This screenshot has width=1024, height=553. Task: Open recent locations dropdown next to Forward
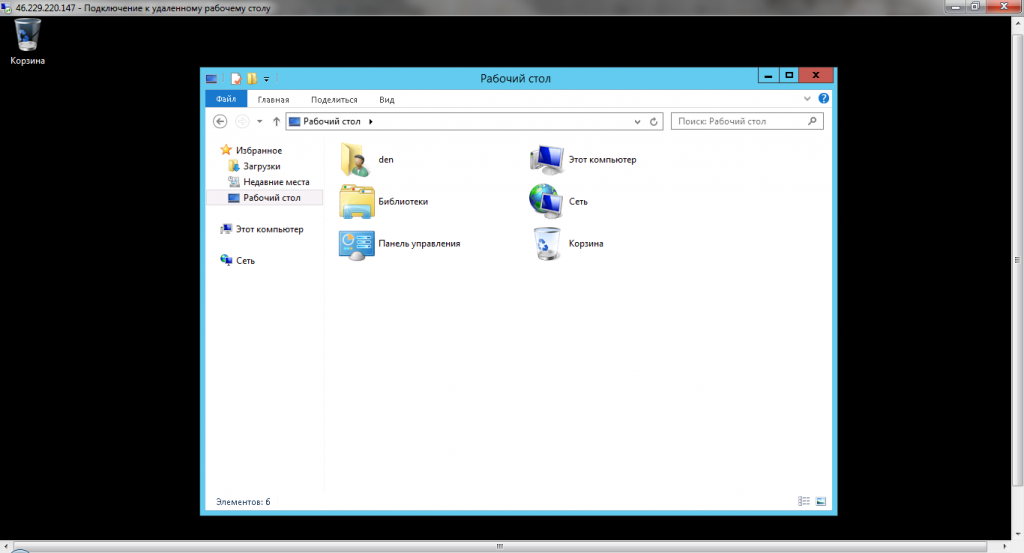260,121
